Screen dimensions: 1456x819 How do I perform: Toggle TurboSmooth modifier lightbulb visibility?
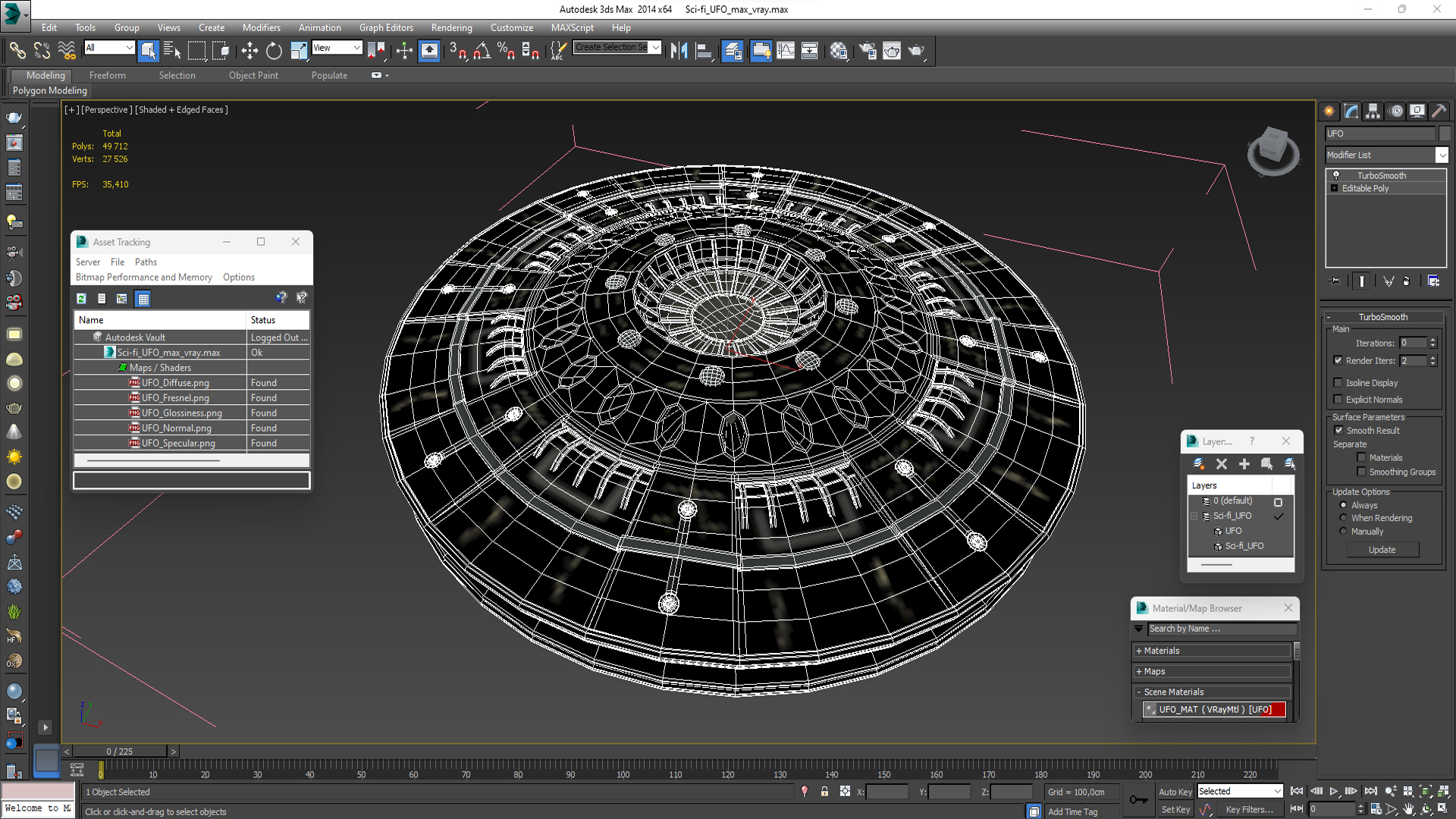tap(1336, 175)
